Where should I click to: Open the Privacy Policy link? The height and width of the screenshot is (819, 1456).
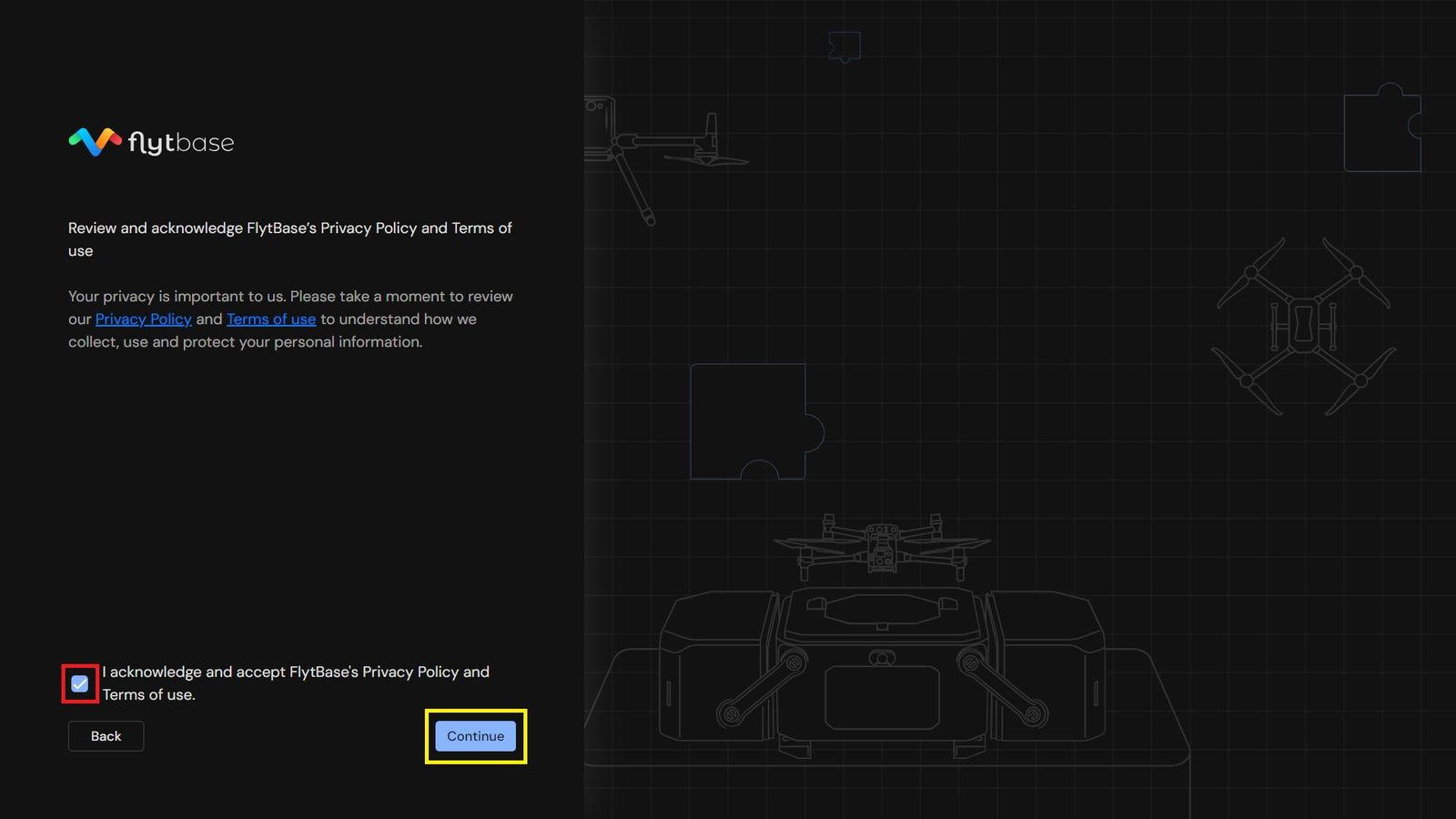[x=144, y=319]
